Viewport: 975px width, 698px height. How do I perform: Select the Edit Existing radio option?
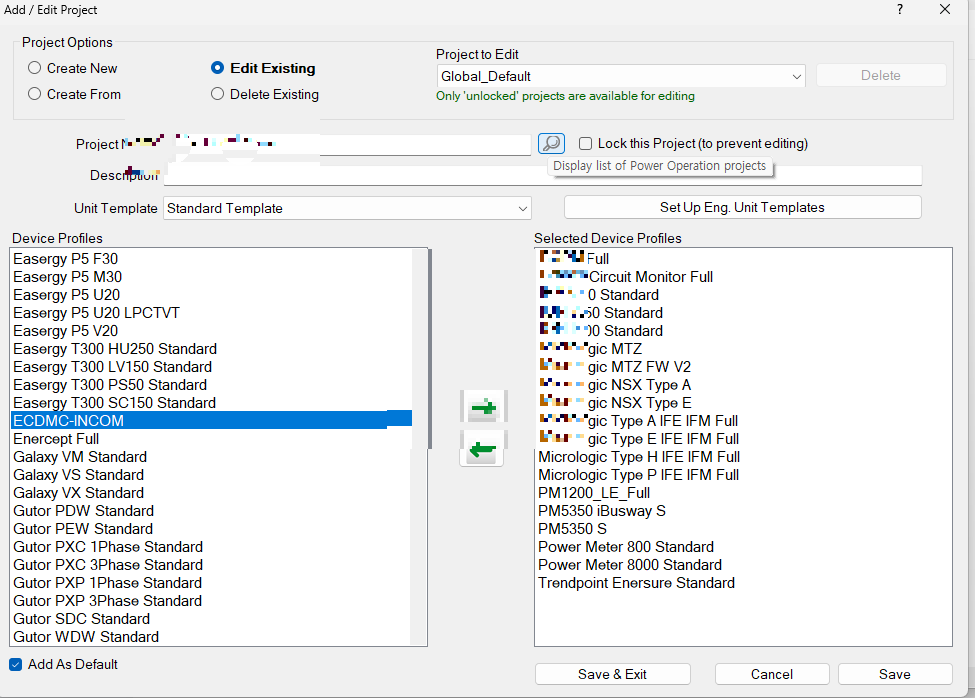tap(263, 68)
